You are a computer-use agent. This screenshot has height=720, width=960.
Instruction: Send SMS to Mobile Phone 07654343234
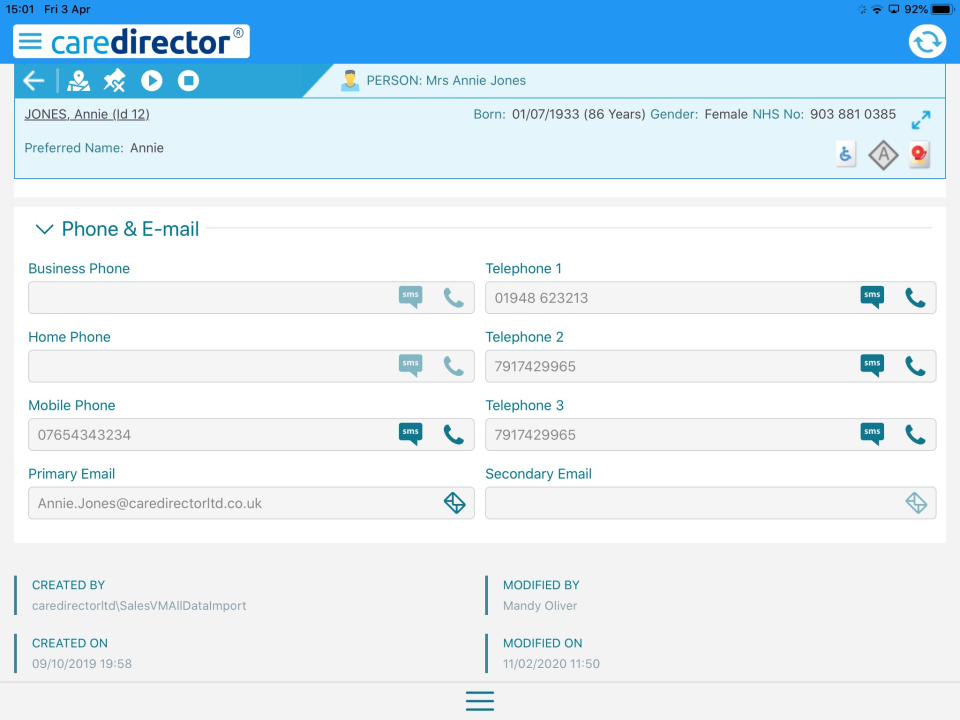[x=410, y=434]
